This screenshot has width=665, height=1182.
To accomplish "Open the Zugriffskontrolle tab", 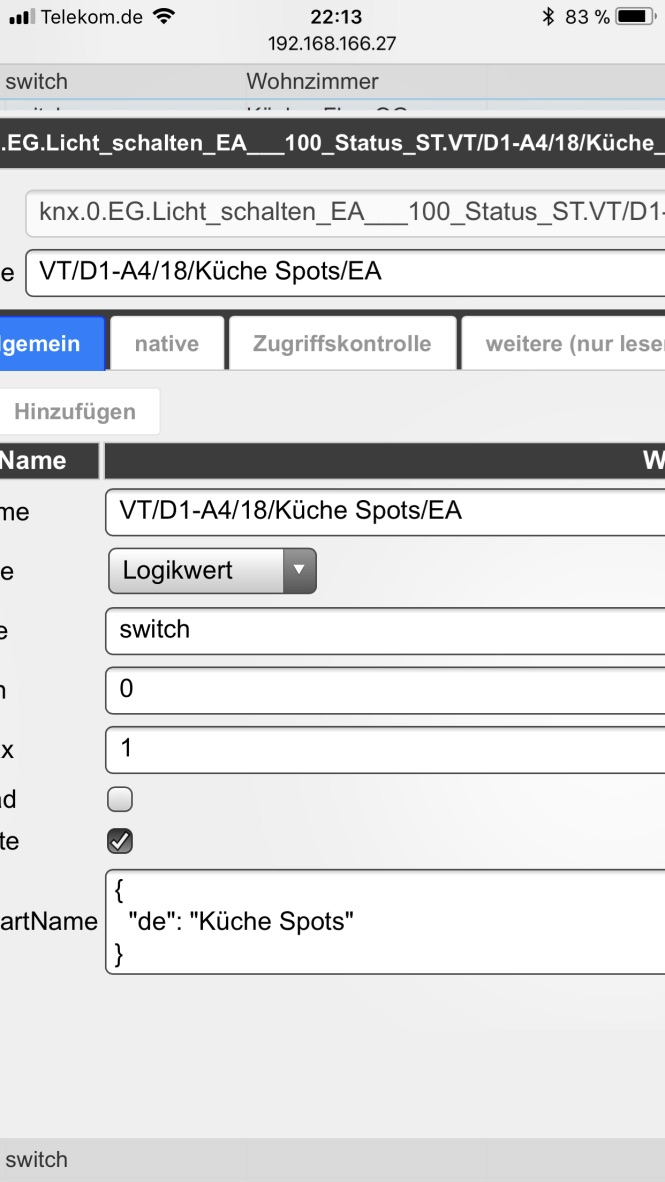I will 342,344.
